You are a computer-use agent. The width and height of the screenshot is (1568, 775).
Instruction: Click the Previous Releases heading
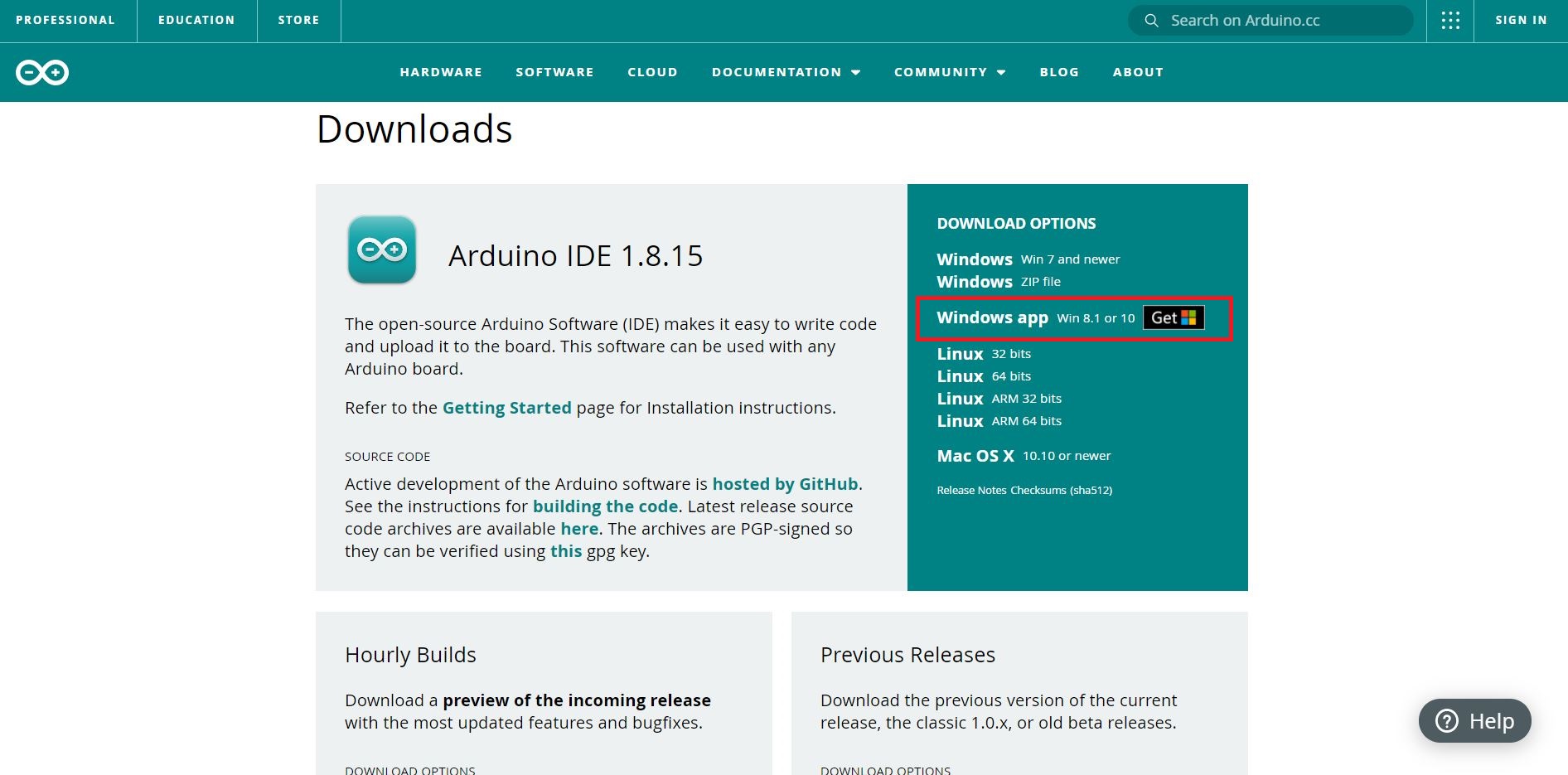coord(907,655)
